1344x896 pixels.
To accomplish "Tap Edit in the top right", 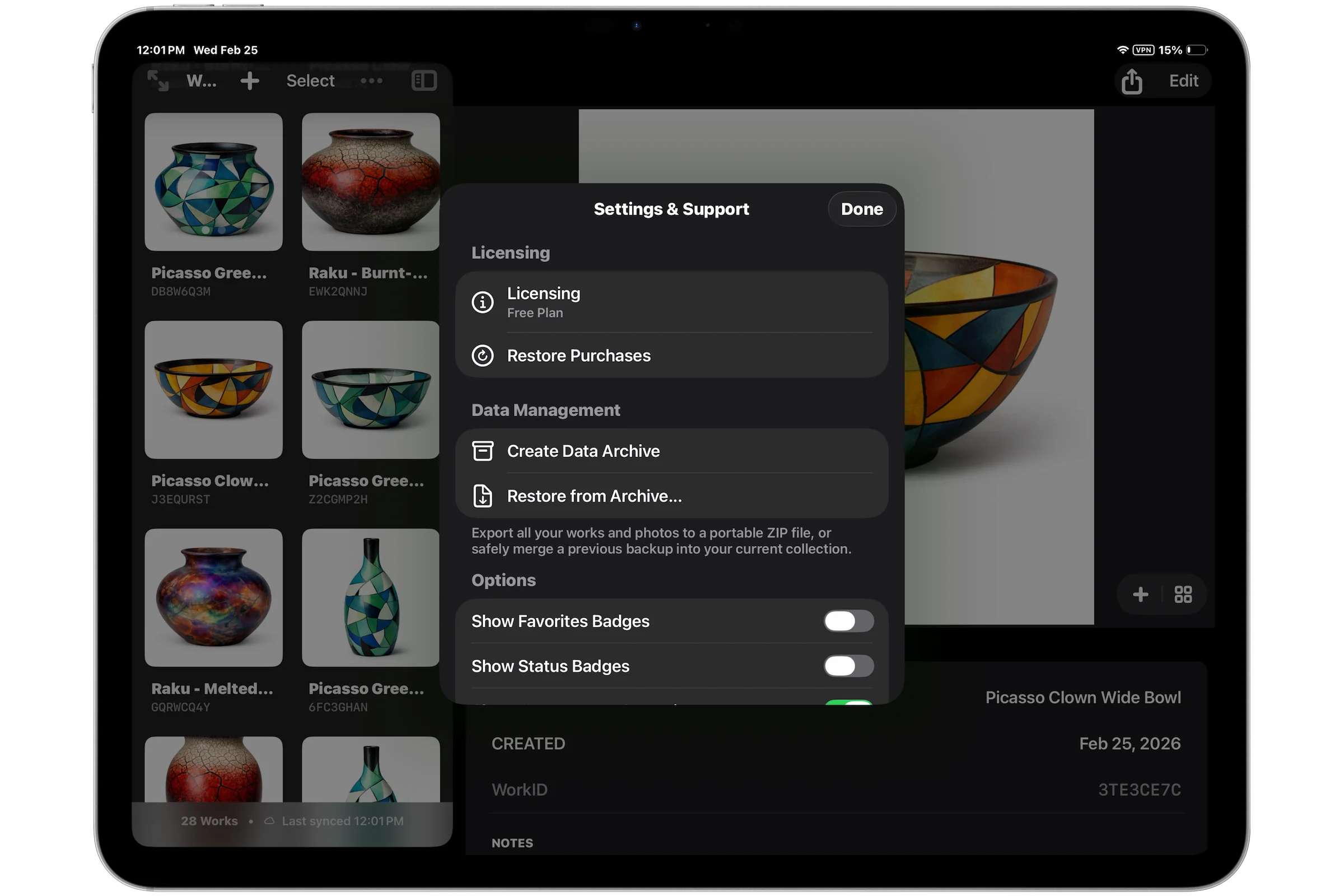I will click(x=1183, y=81).
